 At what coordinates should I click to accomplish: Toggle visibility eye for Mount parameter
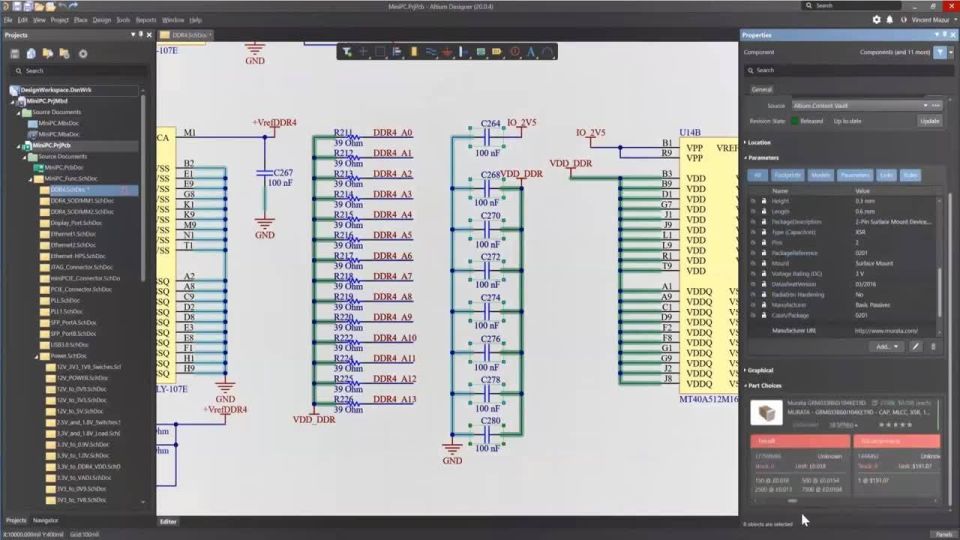click(x=753, y=263)
